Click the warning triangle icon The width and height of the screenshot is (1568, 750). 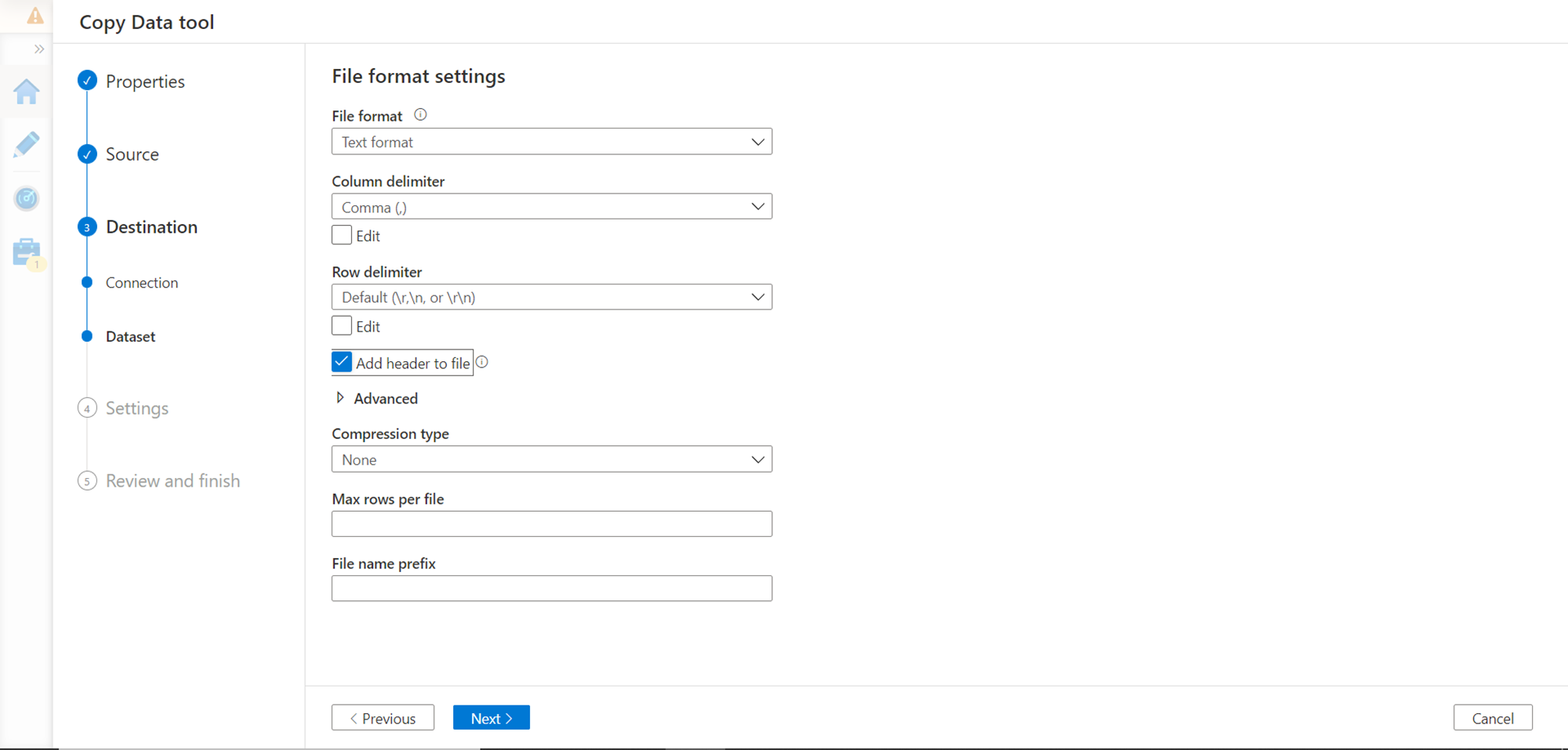(x=35, y=16)
